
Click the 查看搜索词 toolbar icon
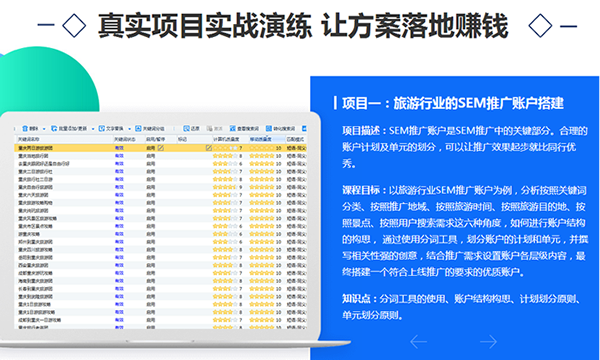pyautogui.click(x=233, y=129)
